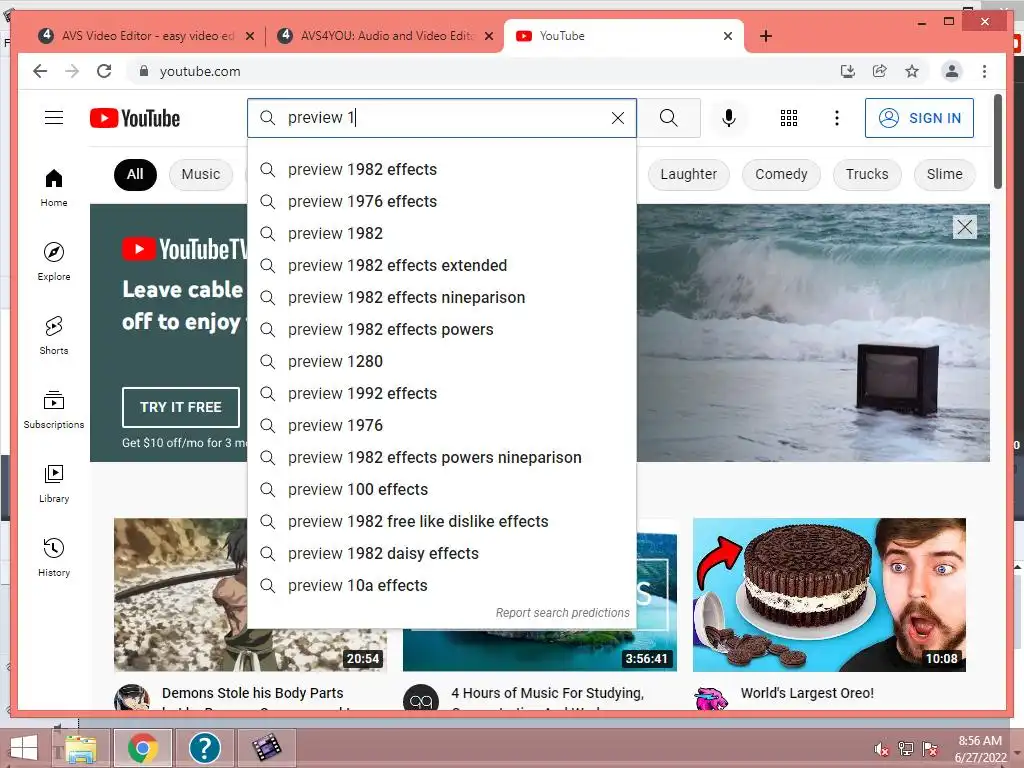Close the AVS4YOU tab
The height and width of the screenshot is (768, 1024).
point(488,36)
